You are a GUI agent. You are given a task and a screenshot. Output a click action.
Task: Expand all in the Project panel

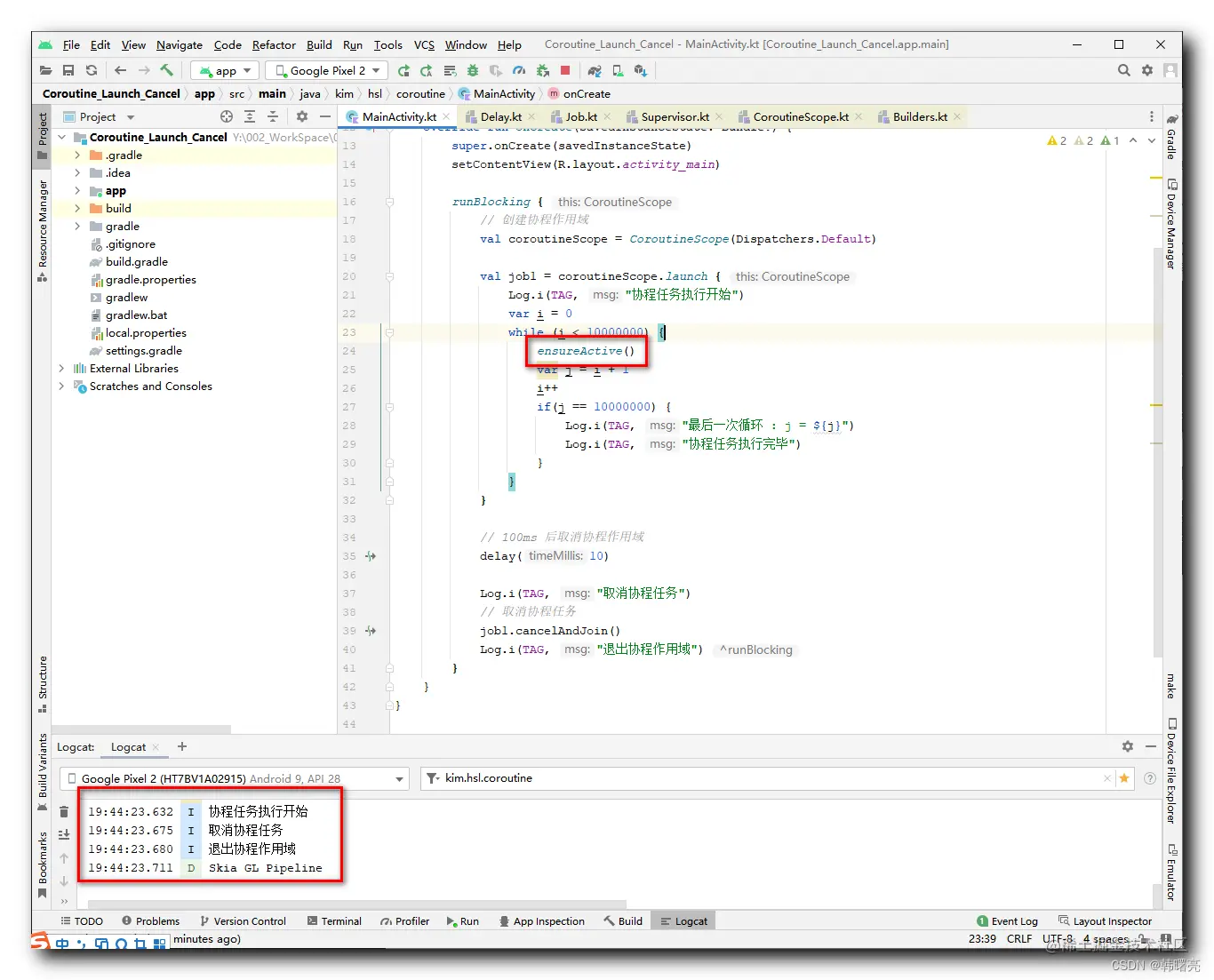250,116
